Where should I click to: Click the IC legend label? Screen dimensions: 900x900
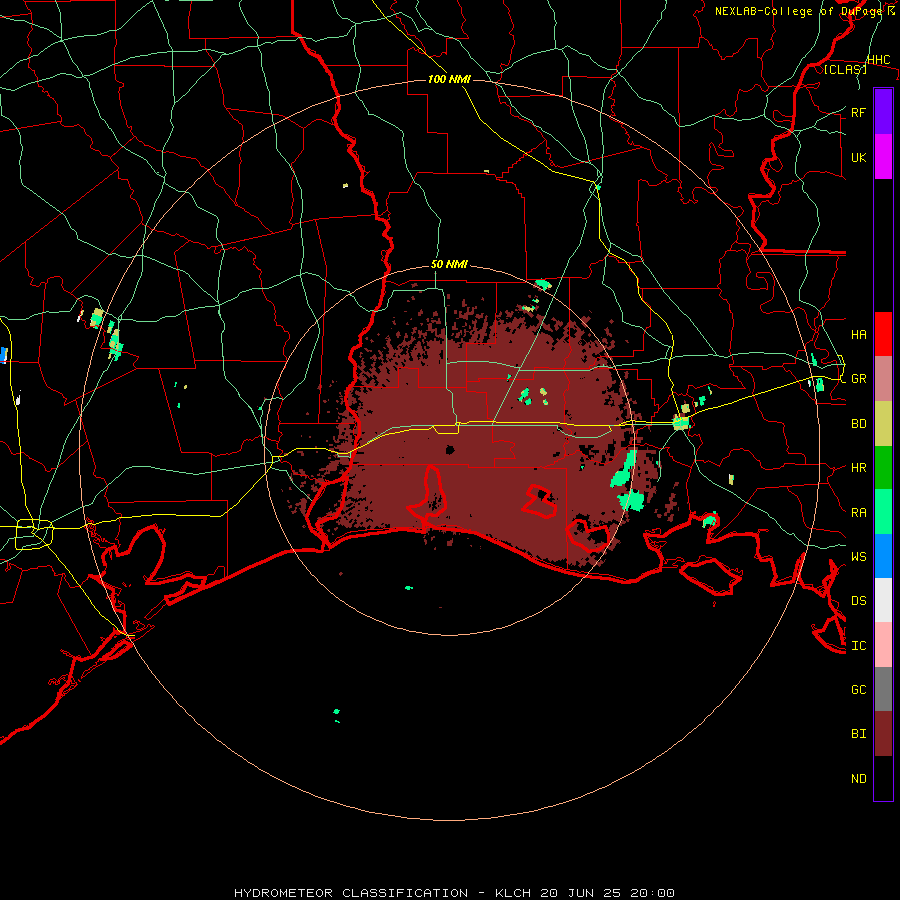coord(858,645)
